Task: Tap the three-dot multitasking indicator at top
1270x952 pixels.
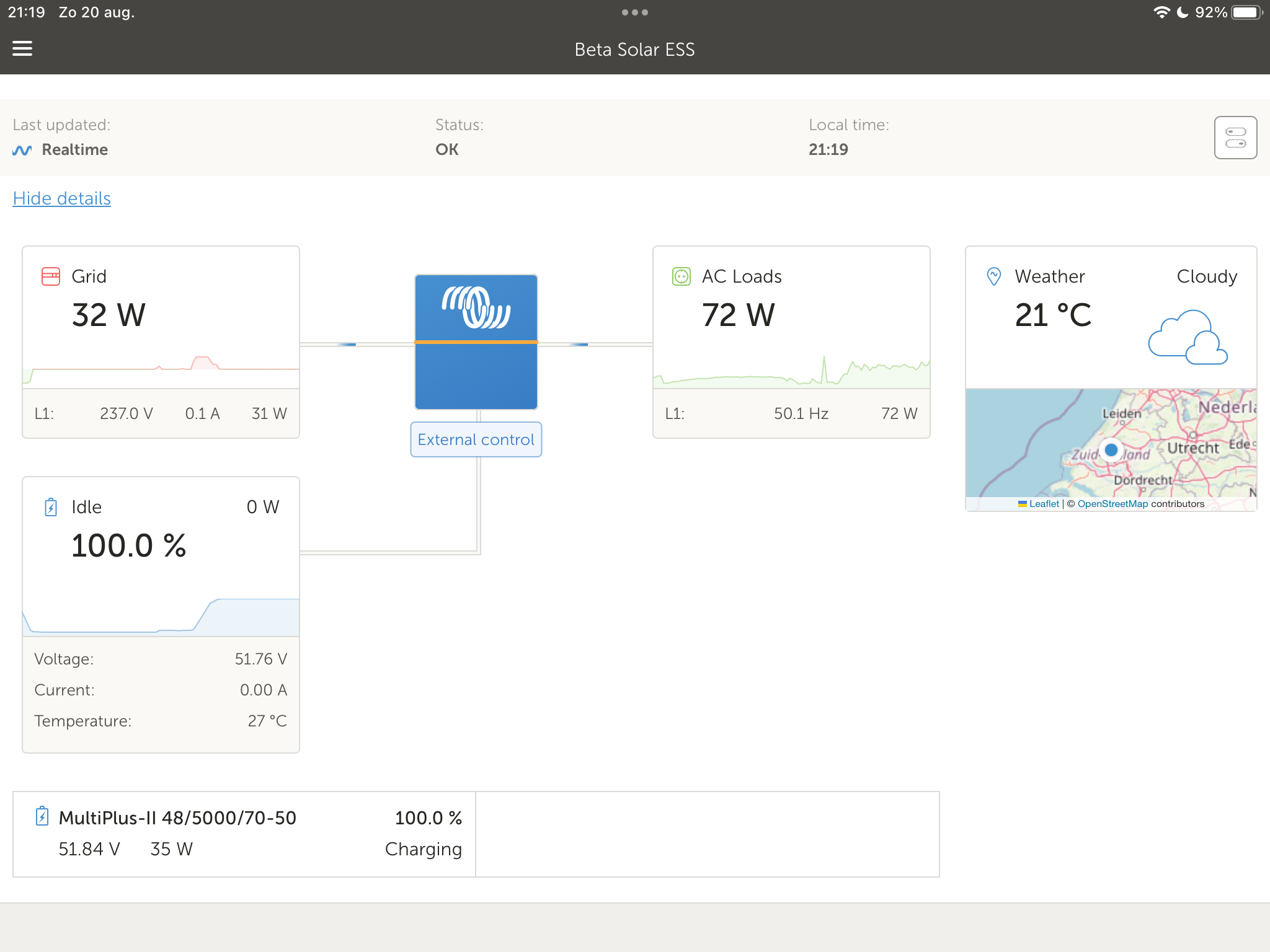Action: 634,12
